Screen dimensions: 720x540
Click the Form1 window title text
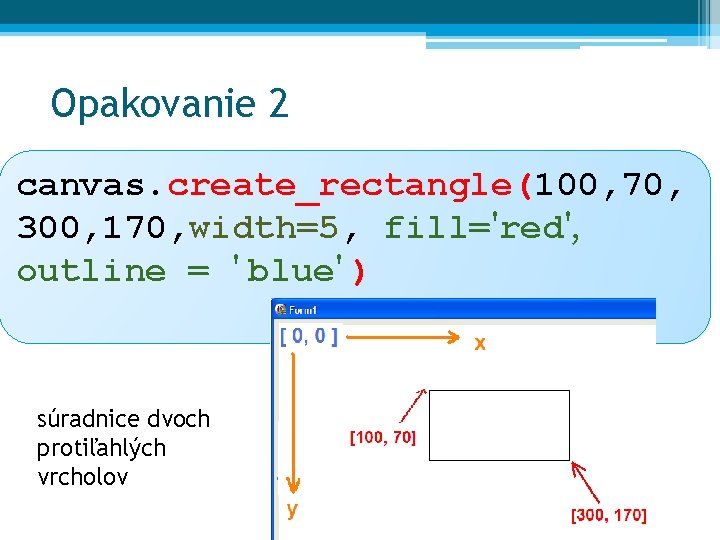coord(303,310)
